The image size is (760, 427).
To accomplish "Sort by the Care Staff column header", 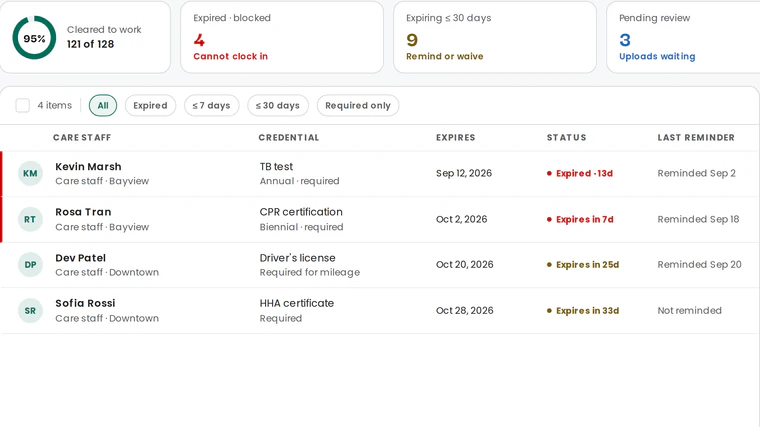I will coord(82,138).
